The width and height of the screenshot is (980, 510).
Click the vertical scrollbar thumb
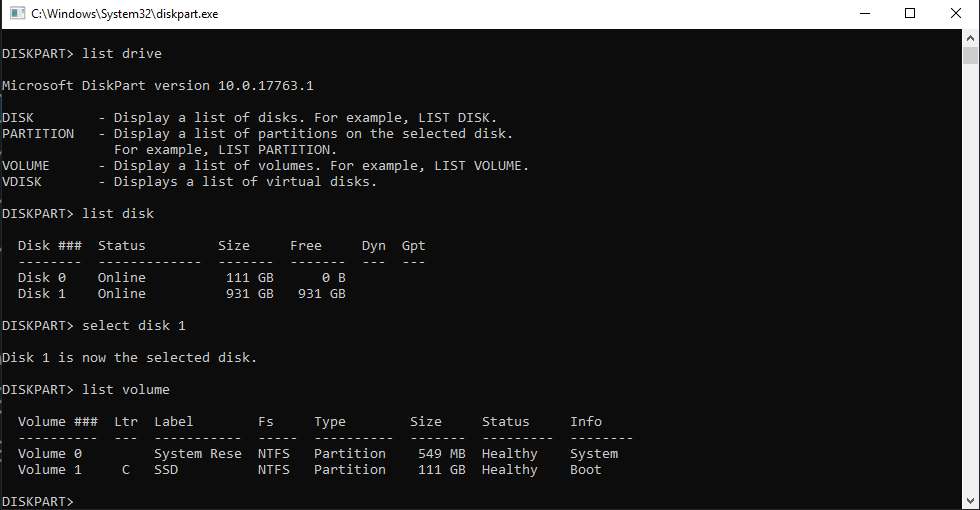970,56
